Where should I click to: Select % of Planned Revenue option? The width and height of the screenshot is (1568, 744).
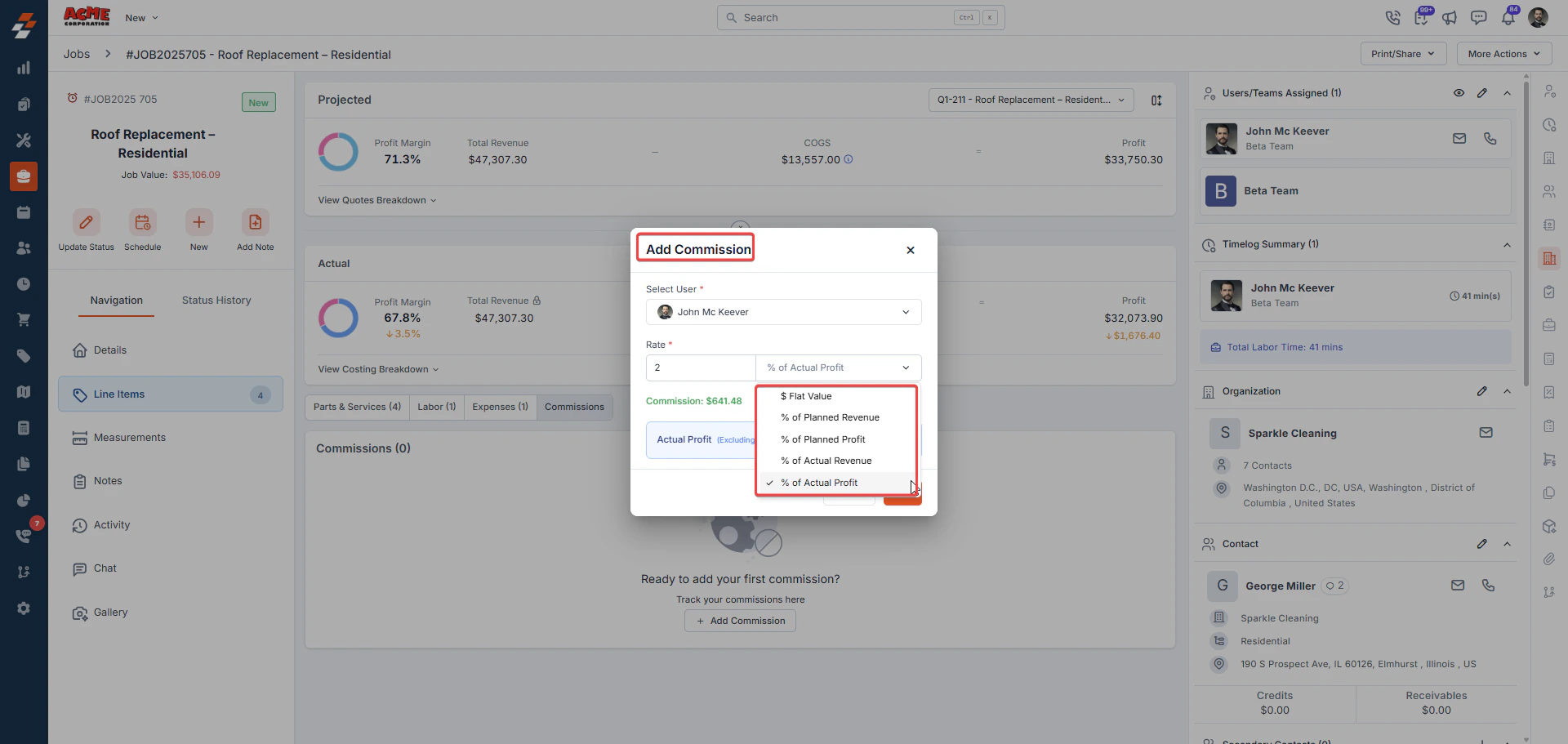837,417
